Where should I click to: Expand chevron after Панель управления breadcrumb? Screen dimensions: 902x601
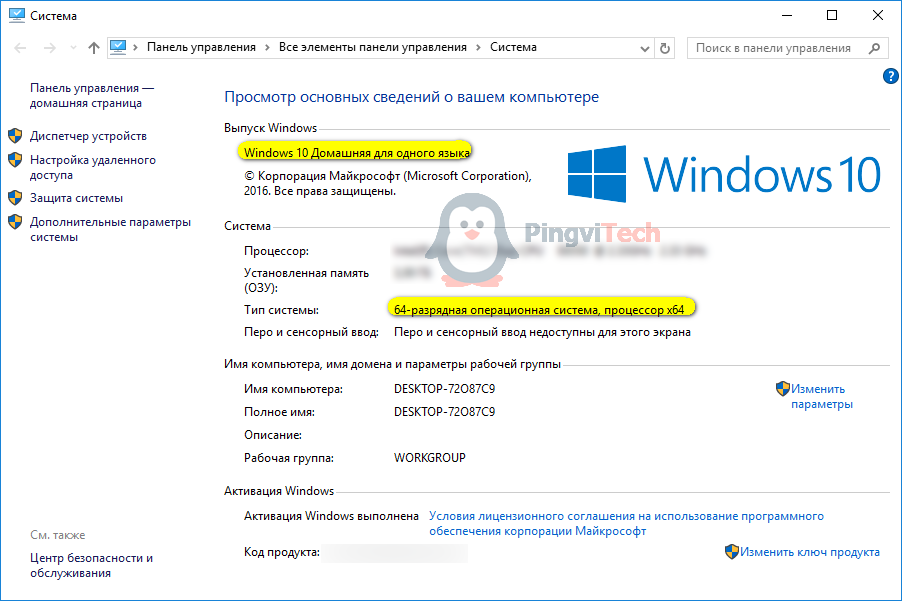[267, 47]
